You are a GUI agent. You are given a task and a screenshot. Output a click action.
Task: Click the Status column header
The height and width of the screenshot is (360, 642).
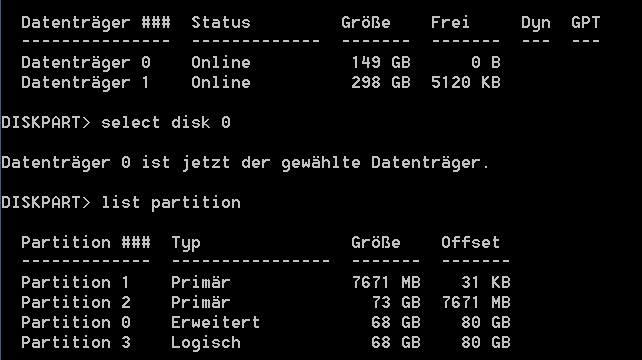[x=221, y=23]
